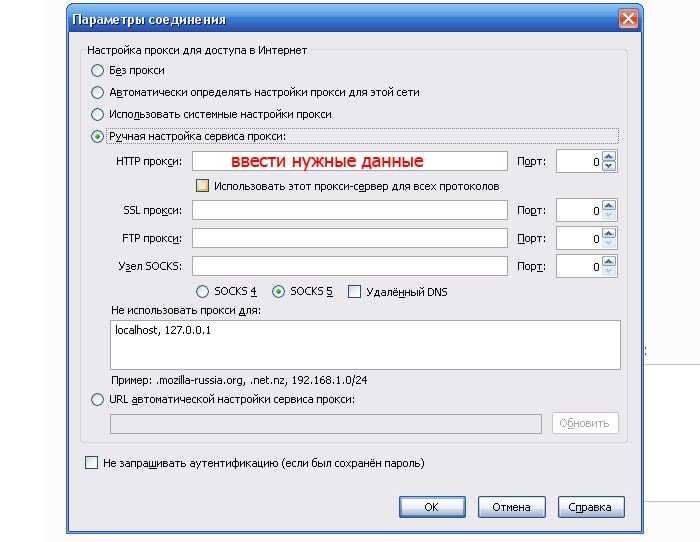
Task: Click the SSL proxy port number field
Action: pos(579,211)
